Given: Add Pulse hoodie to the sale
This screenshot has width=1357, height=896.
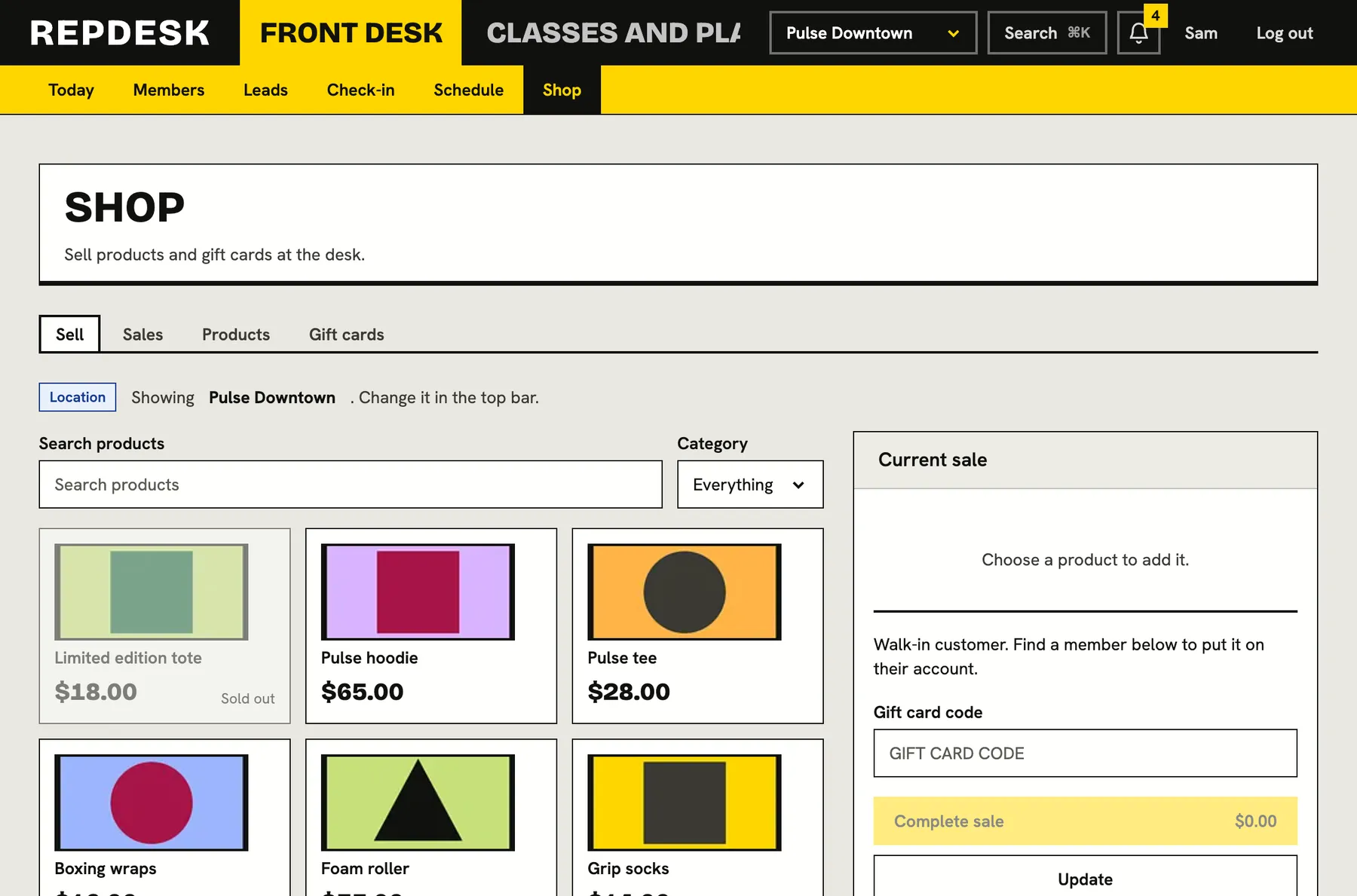Looking at the screenshot, I should pos(431,625).
